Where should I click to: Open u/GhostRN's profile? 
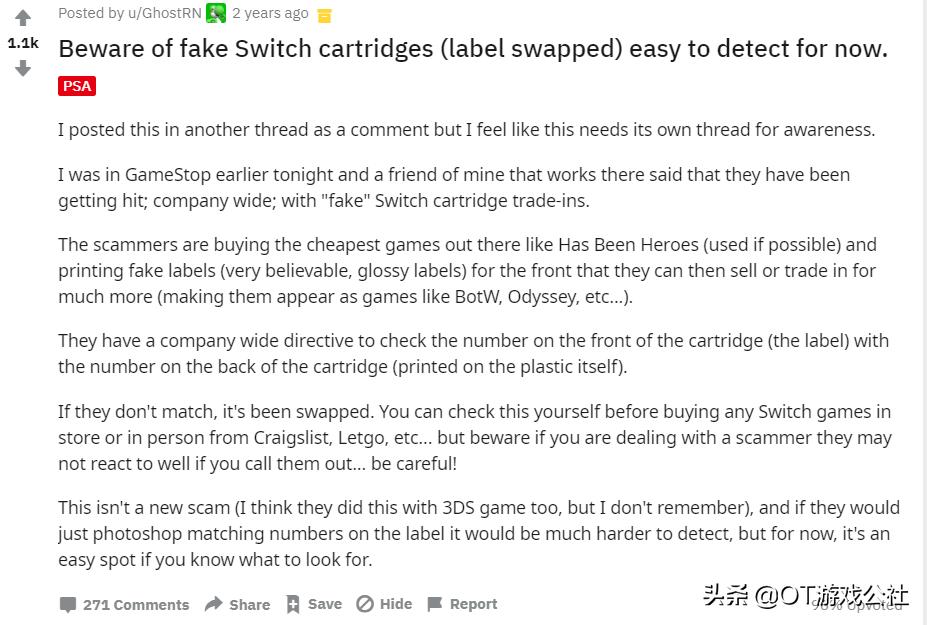pos(164,13)
